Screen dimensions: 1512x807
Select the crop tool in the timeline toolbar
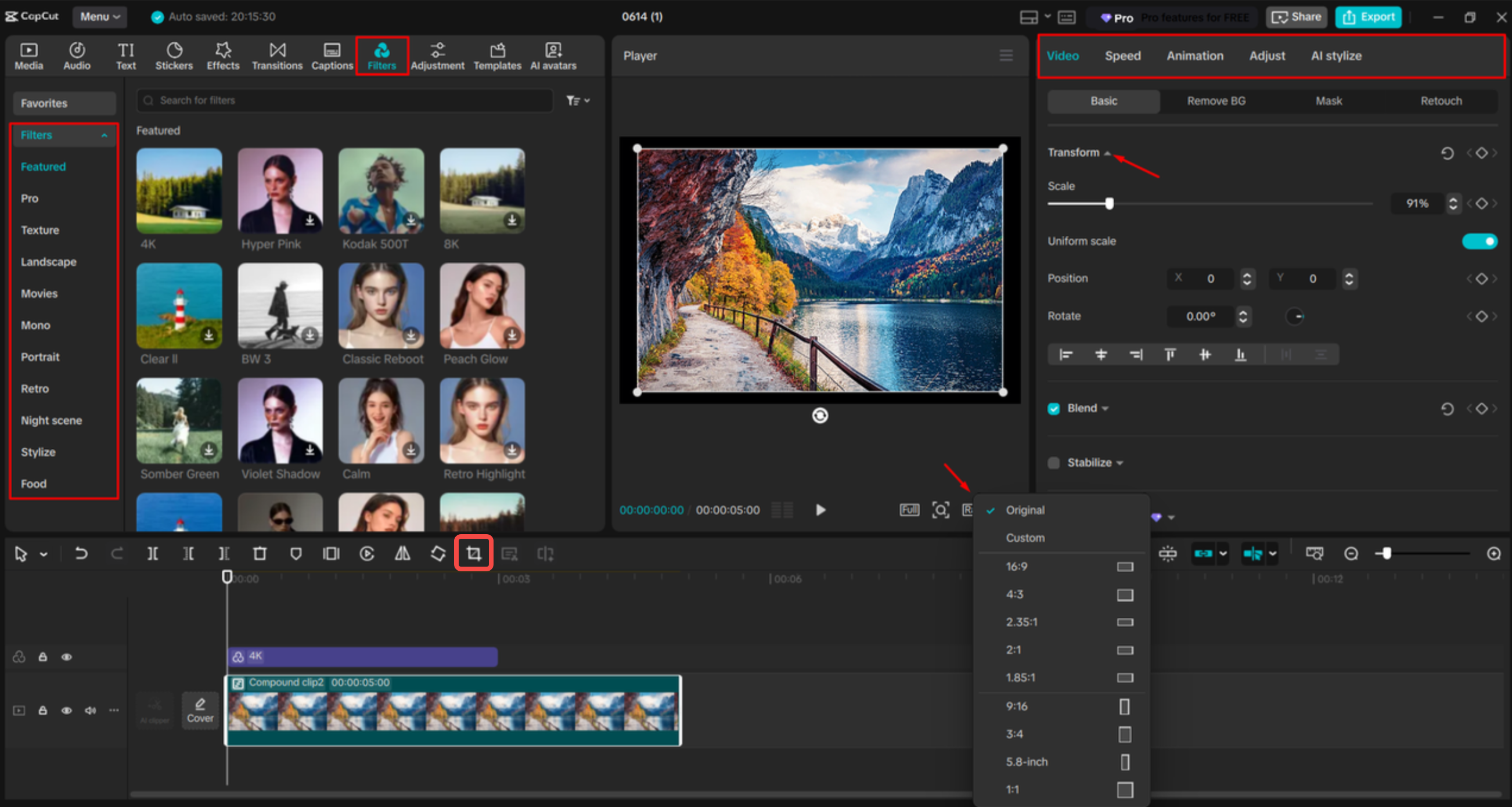click(x=473, y=552)
